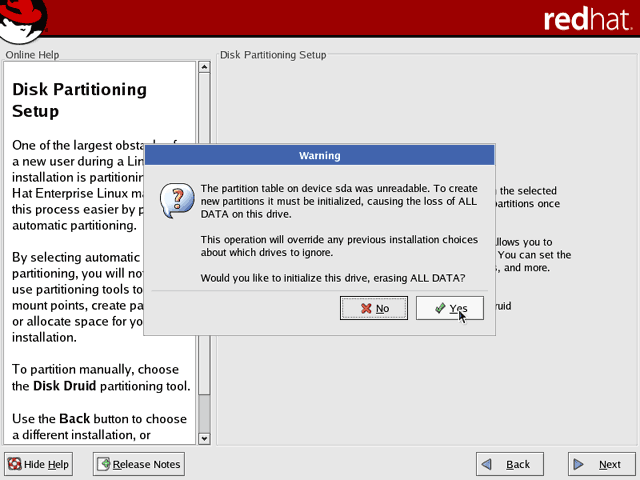640x480 pixels.
Task: Click the left arrow icon beside Back
Action: [x=487, y=464]
